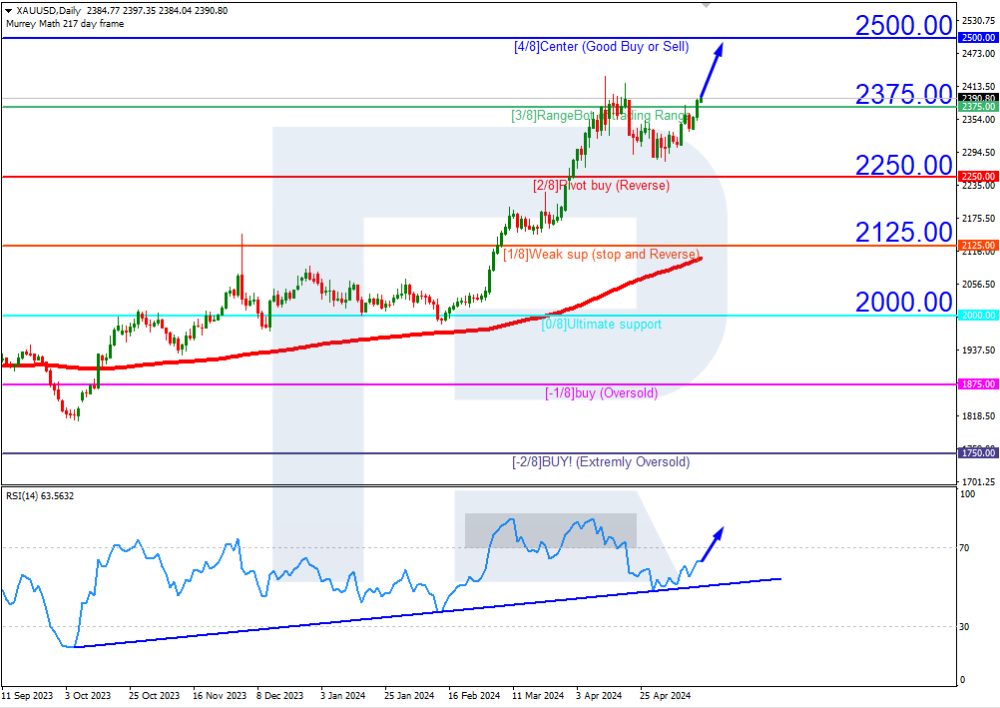Click the '[0/8]Ultimate support' text label
Image resolution: width=1000 pixels, height=708 pixels.
pos(601,324)
